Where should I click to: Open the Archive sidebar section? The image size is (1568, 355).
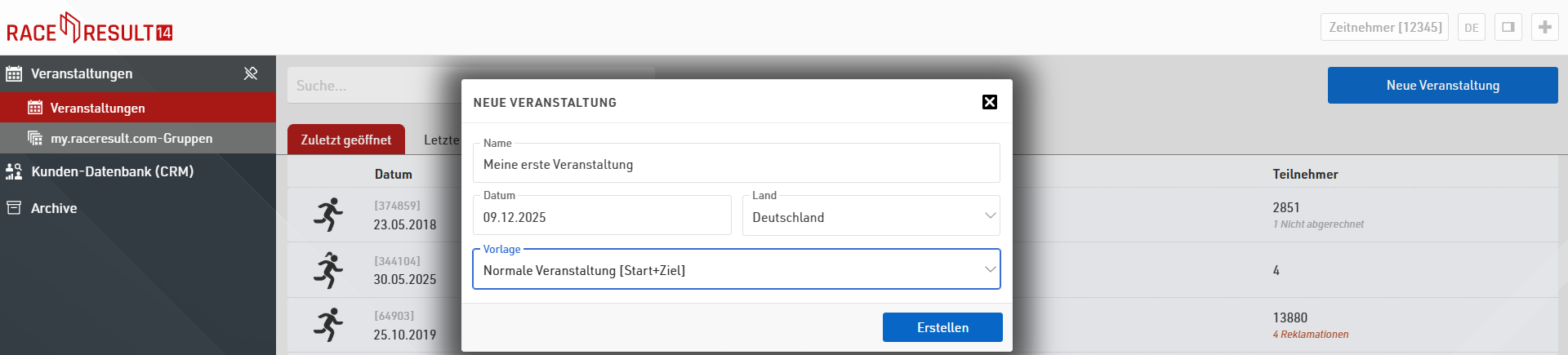(x=54, y=208)
